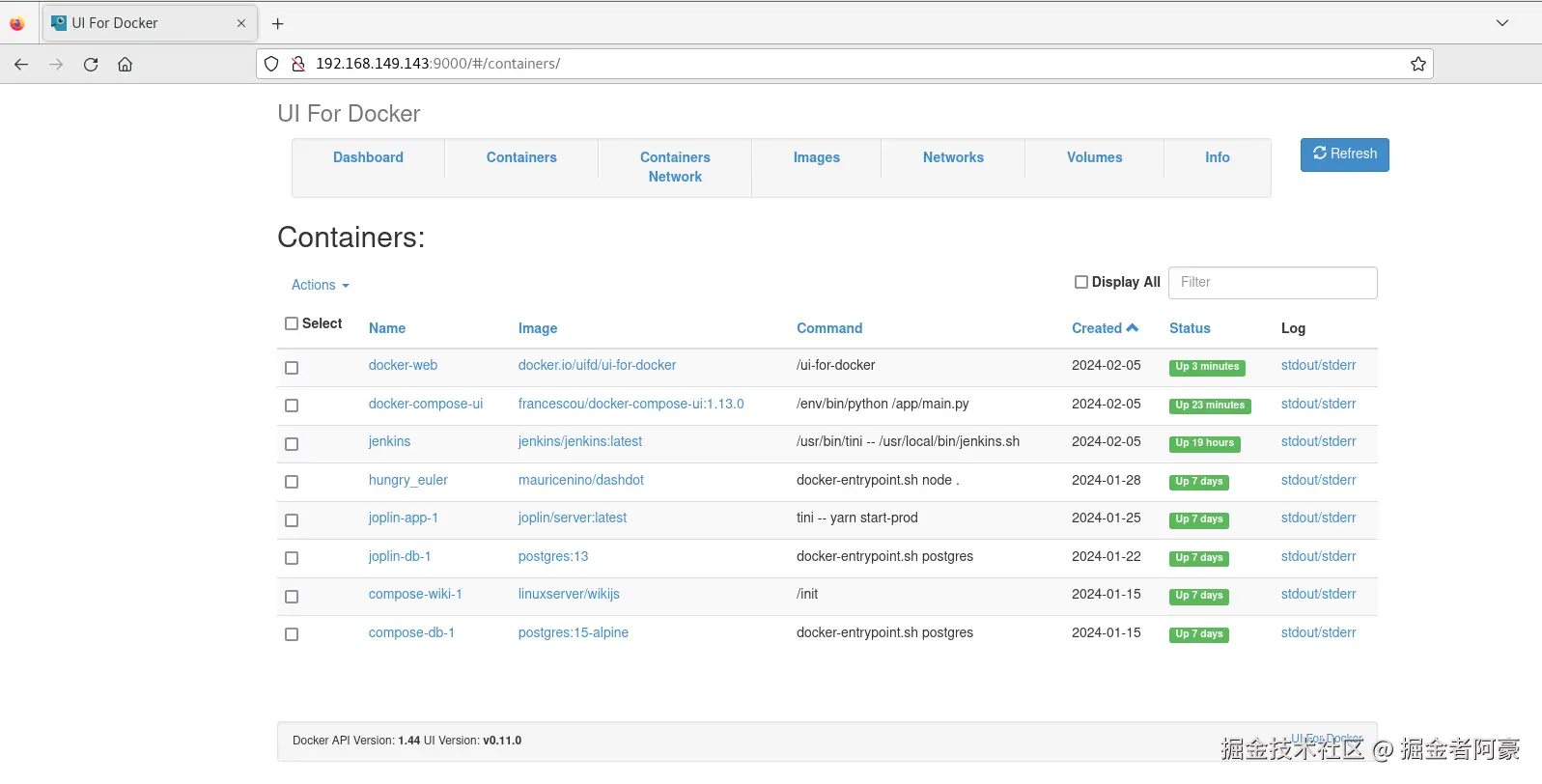Click the browser address bar URL
This screenshot has width=1542, height=784.
[437, 64]
